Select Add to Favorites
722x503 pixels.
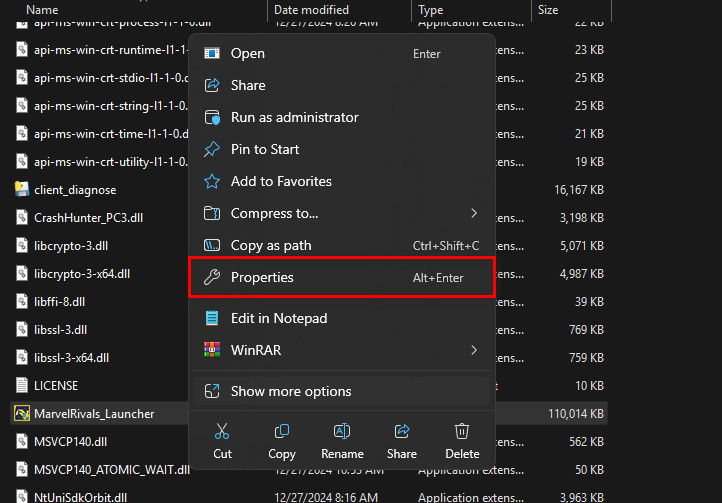point(342,181)
